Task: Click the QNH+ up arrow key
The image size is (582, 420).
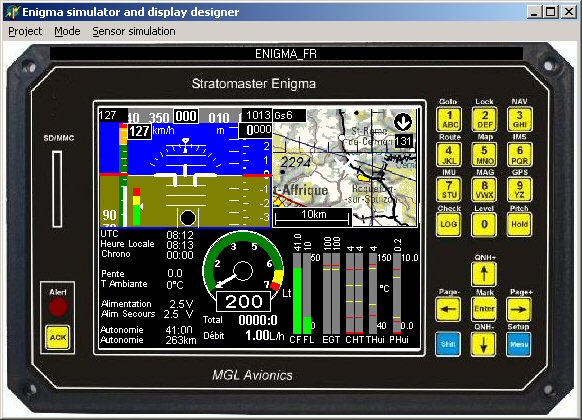Action: click(484, 273)
